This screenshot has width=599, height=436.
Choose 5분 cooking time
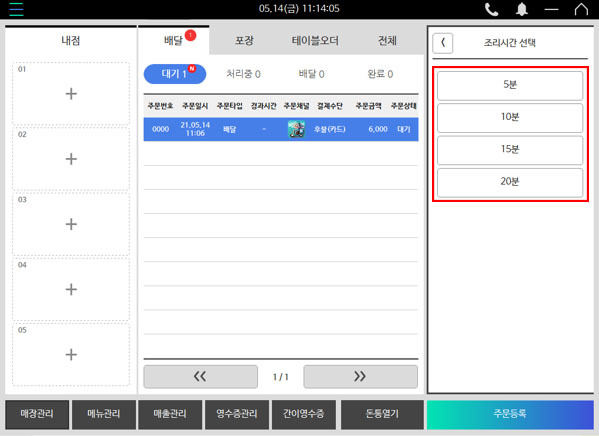click(x=510, y=85)
